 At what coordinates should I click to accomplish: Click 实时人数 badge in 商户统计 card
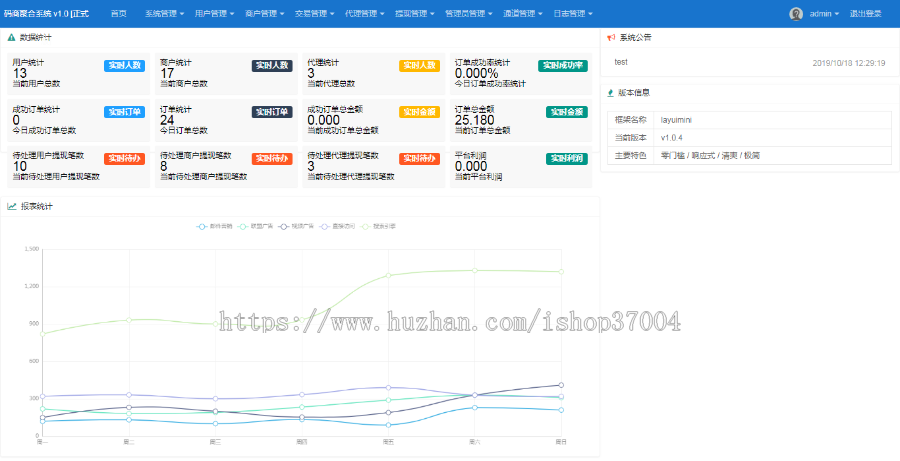pyautogui.click(x=272, y=65)
